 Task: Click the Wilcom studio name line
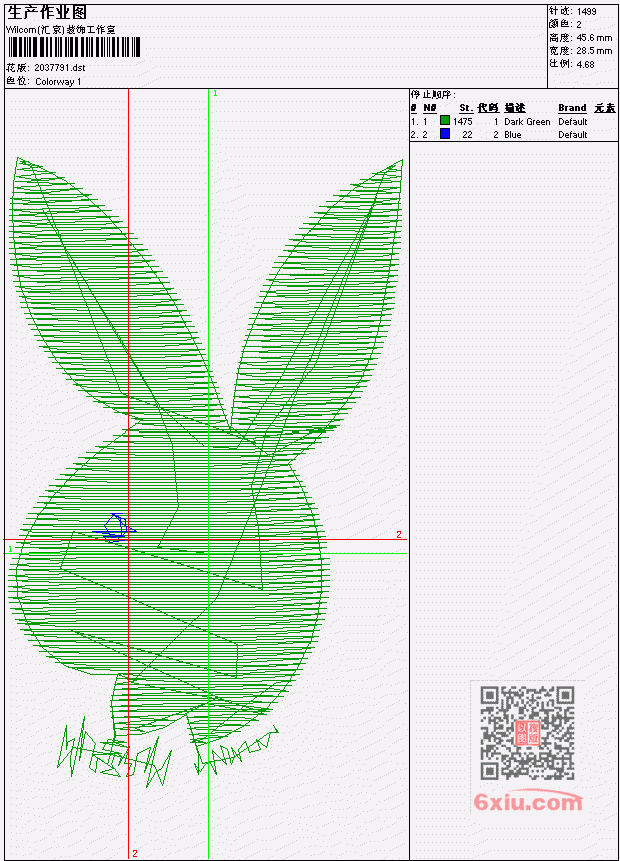[60, 30]
